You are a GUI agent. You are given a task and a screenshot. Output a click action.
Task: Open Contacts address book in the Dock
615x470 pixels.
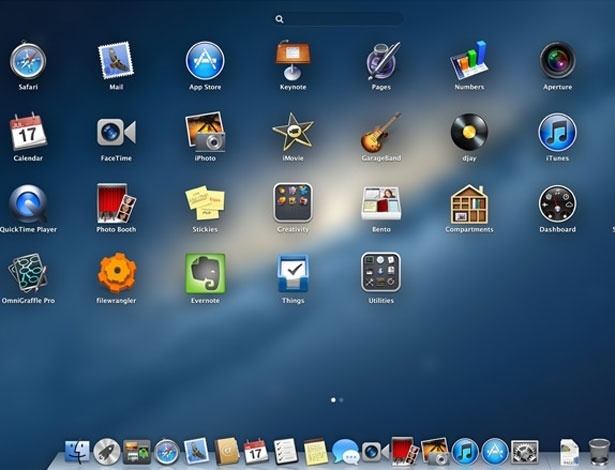click(x=226, y=452)
